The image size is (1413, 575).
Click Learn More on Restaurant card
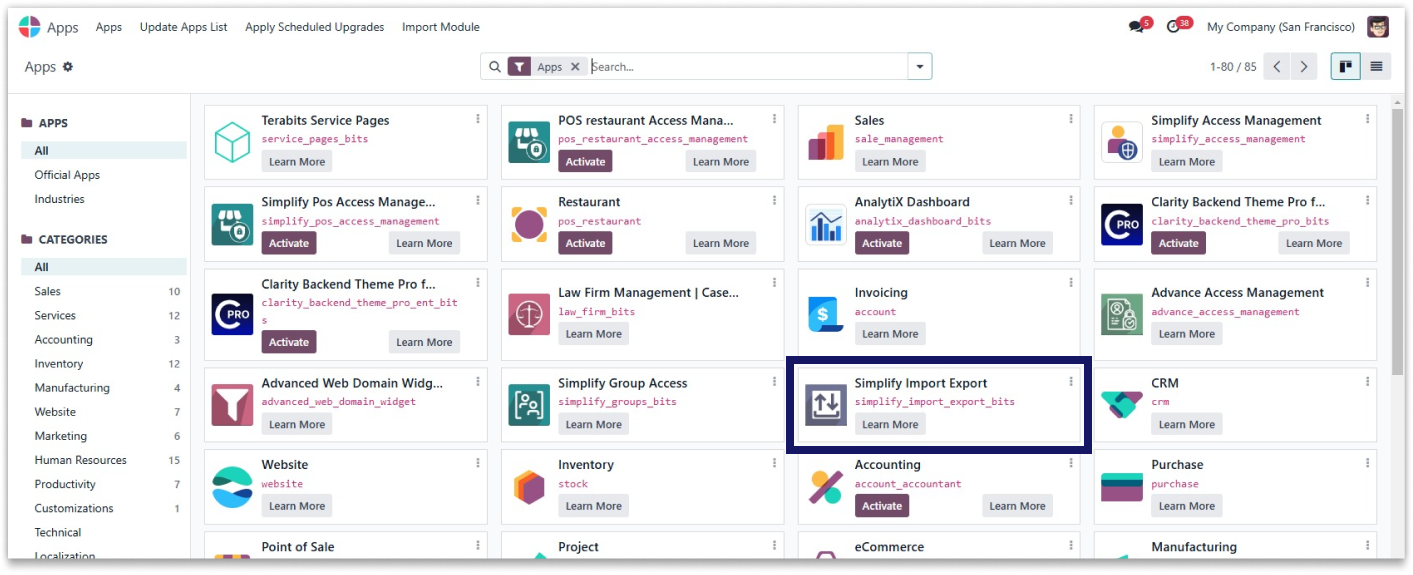click(x=721, y=243)
